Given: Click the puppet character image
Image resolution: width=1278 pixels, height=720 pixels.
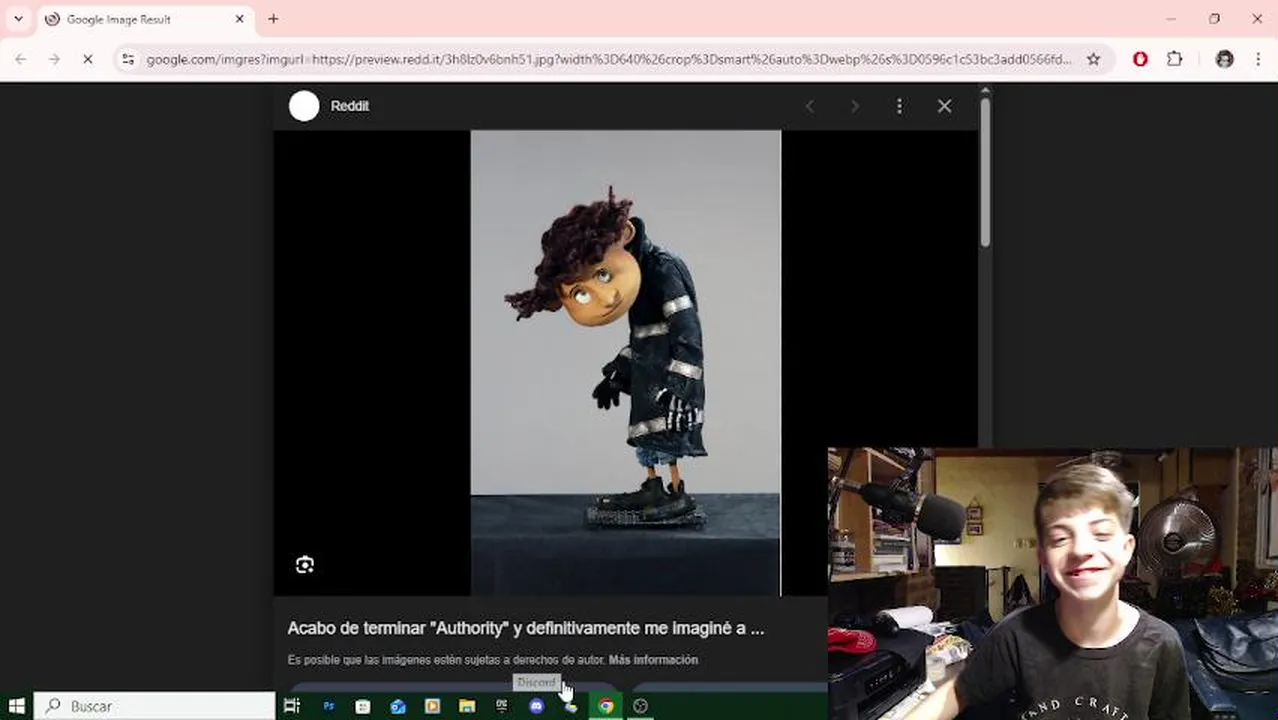Looking at the screenshot, I should pyautogui.click(x=625, y=363).
